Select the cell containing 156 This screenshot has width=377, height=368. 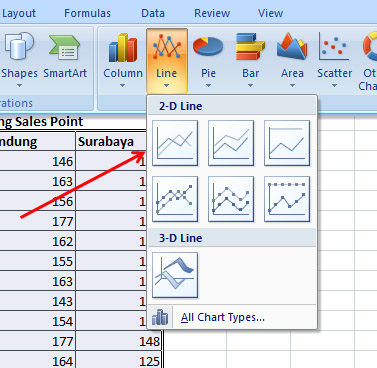37,201
